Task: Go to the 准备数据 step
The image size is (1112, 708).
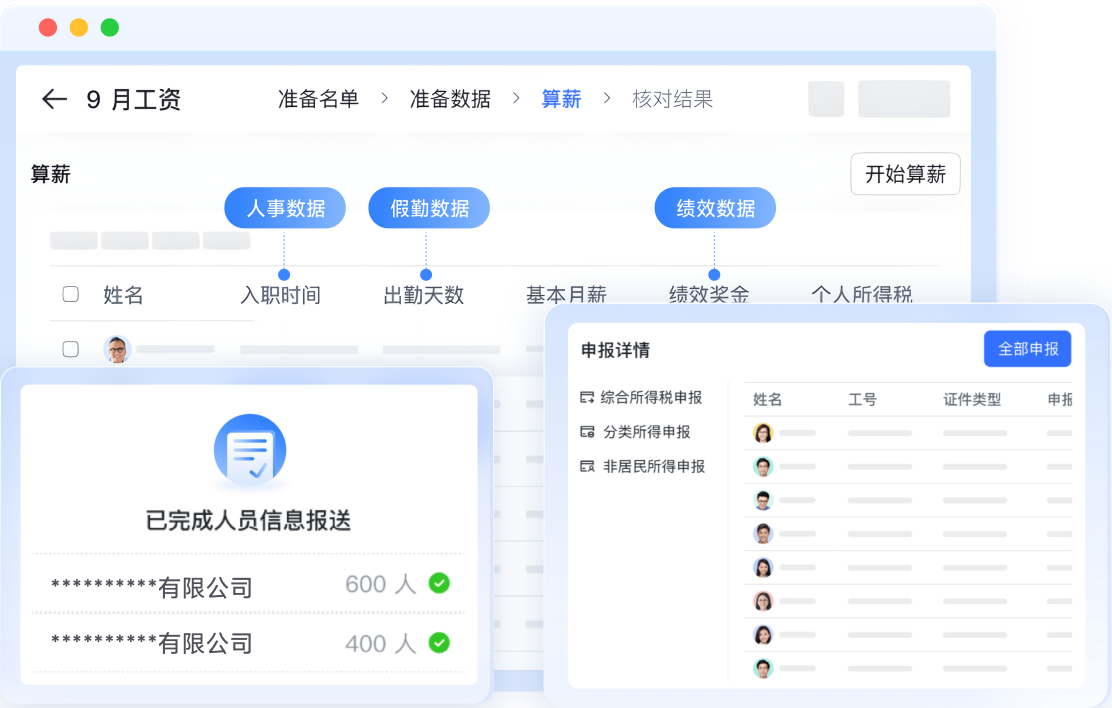Action: tap(450, 99)
